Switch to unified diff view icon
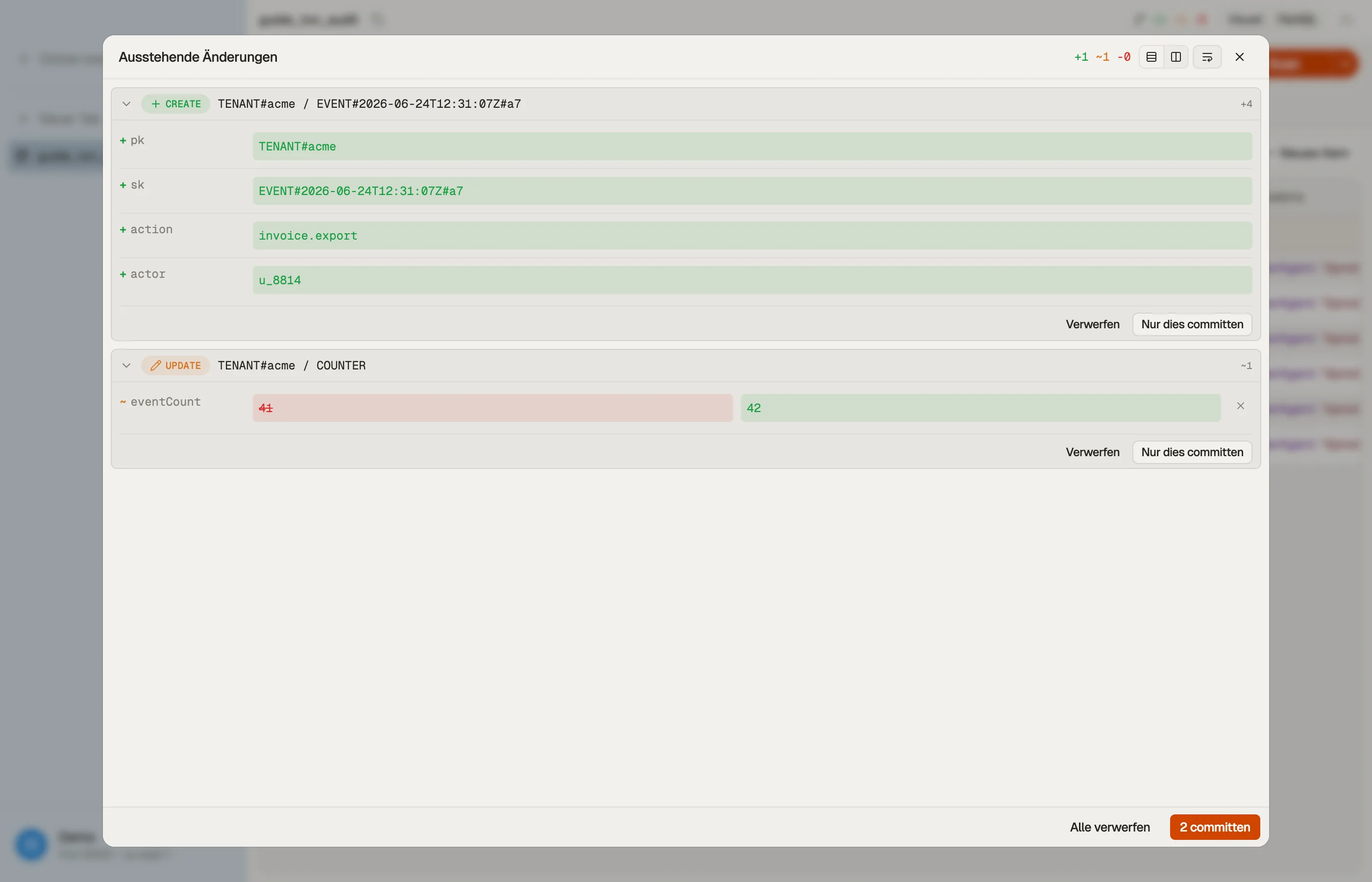The height and width of the screenshot is (882, 1372). pos(1151,57)
